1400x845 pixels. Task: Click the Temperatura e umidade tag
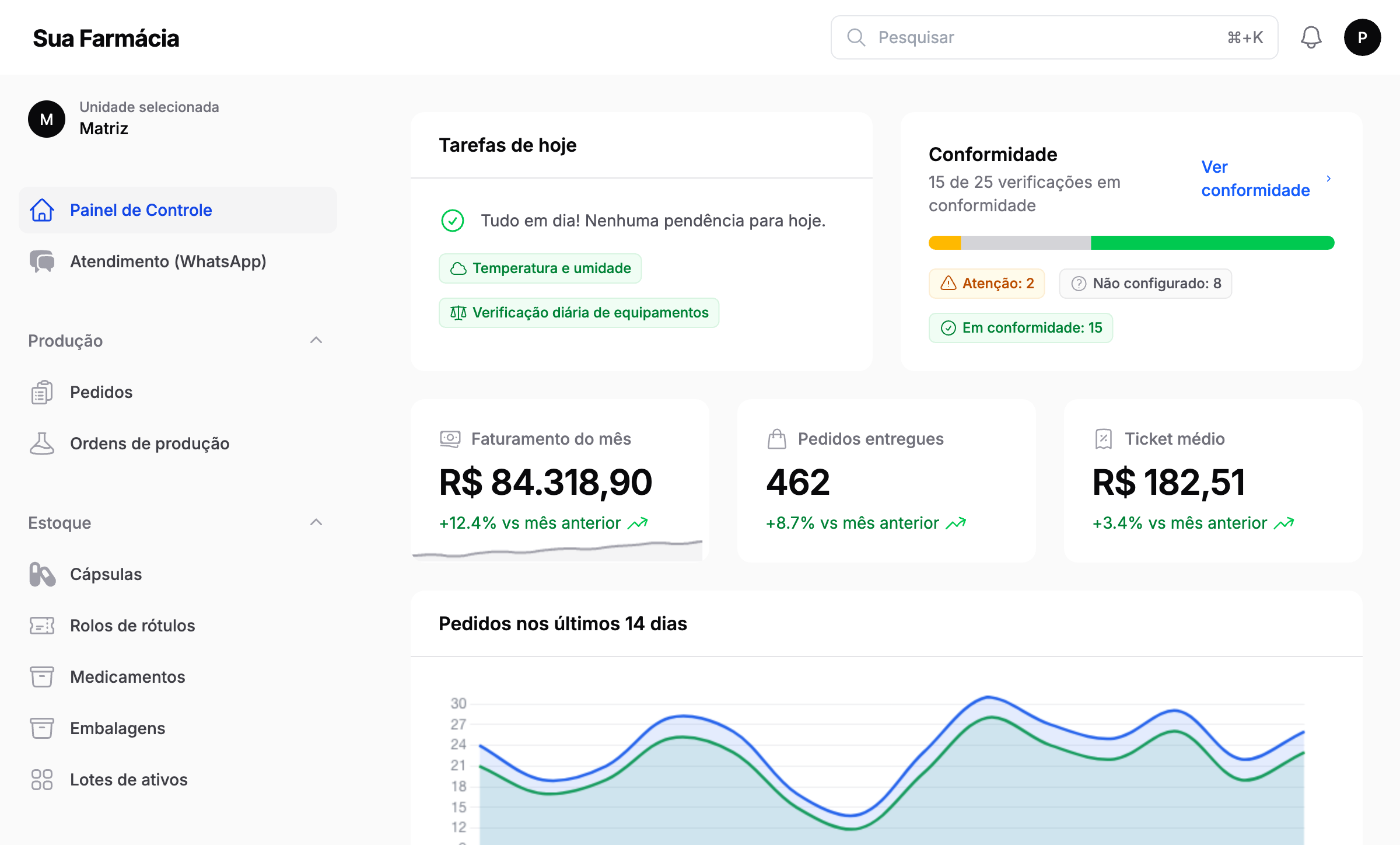(540, 268)
